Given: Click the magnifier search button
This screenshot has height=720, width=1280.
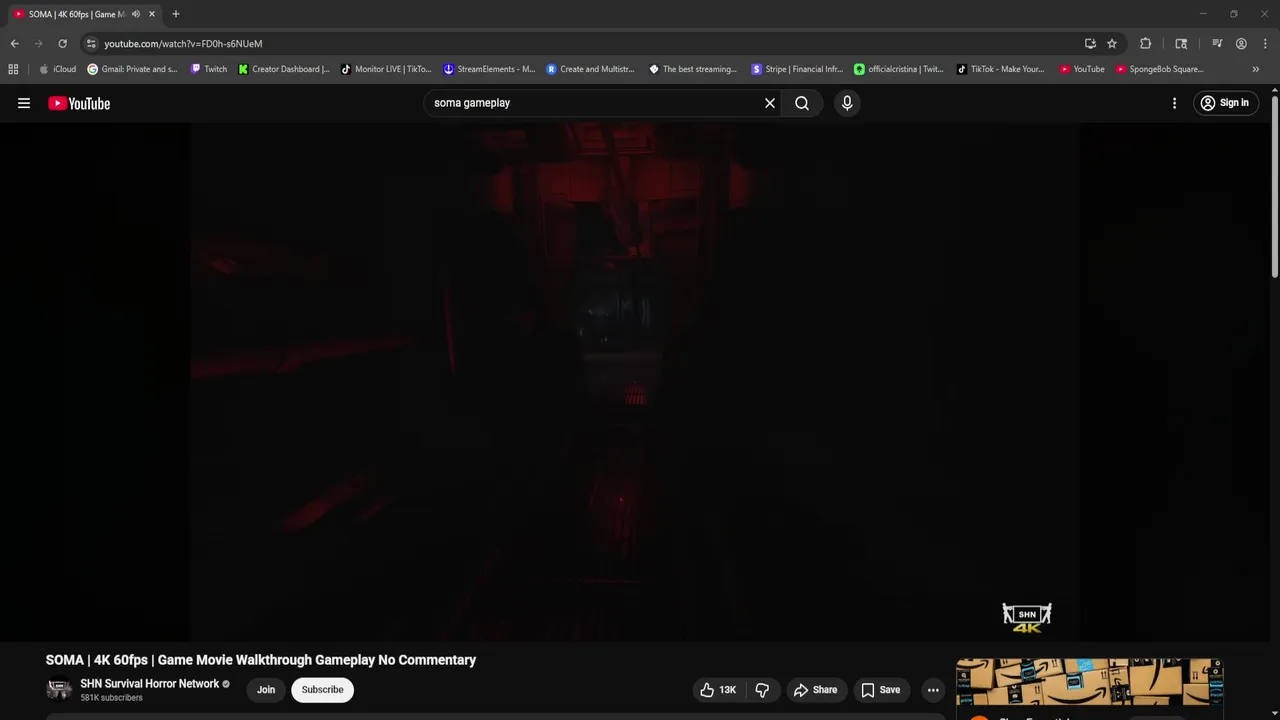Looking at the screenshot, I should (x=802, y=103).
